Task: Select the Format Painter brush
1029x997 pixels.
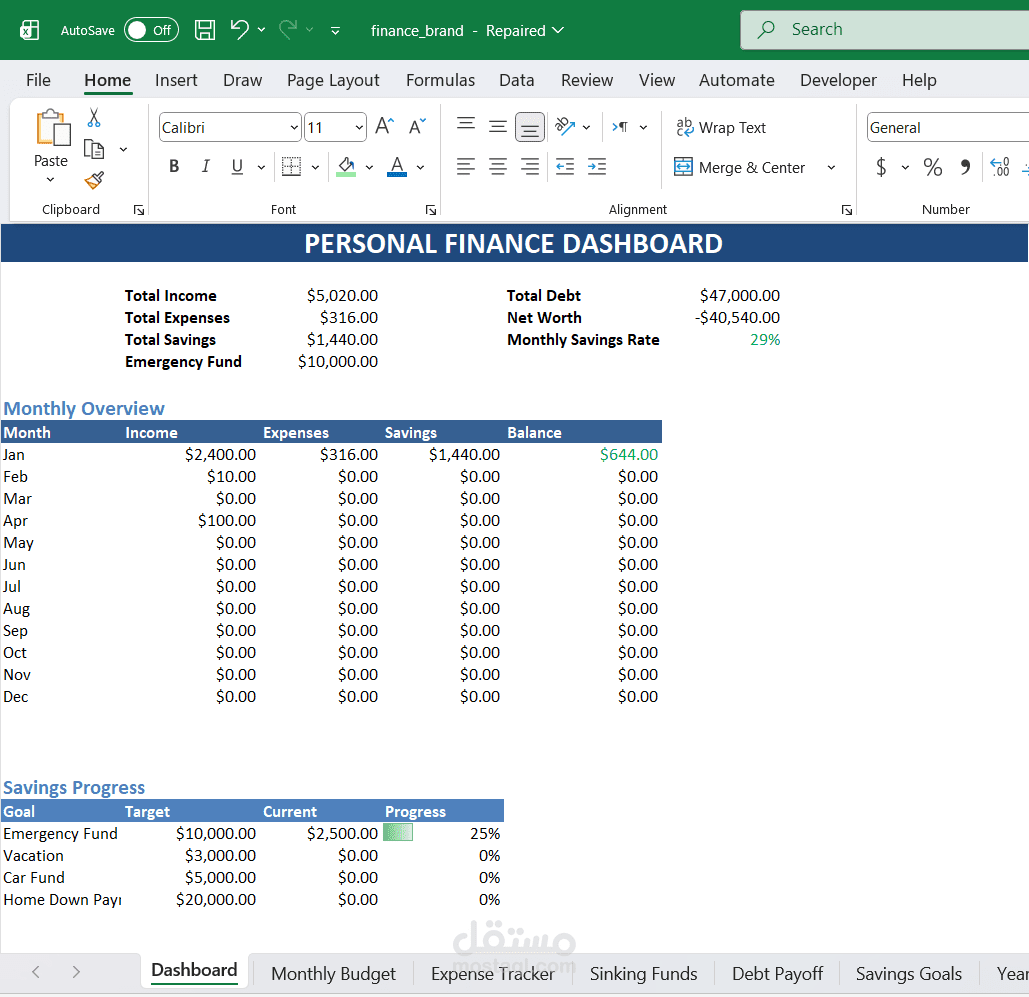Action: click(94, 180)
